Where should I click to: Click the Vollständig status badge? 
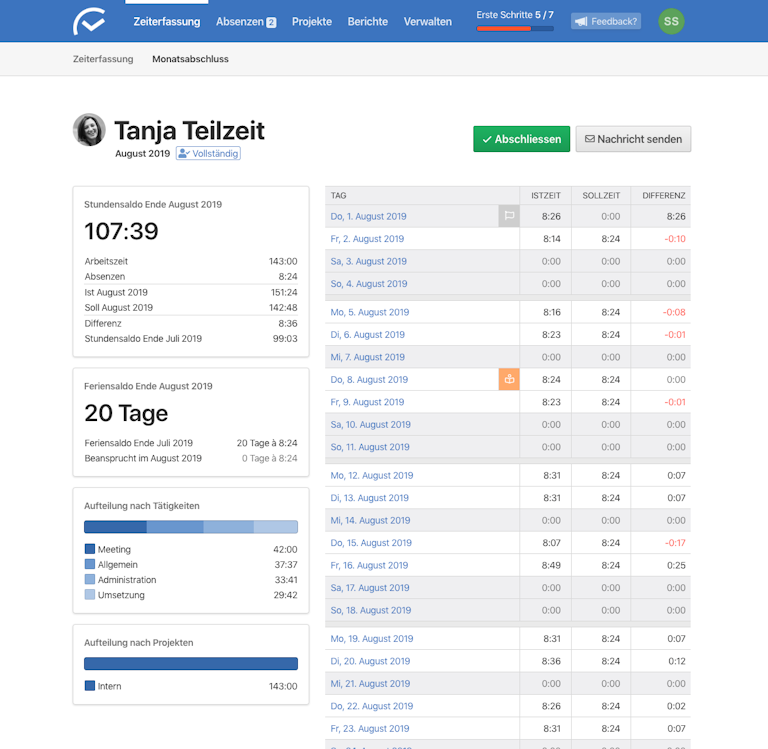click(x=208, y=153)
